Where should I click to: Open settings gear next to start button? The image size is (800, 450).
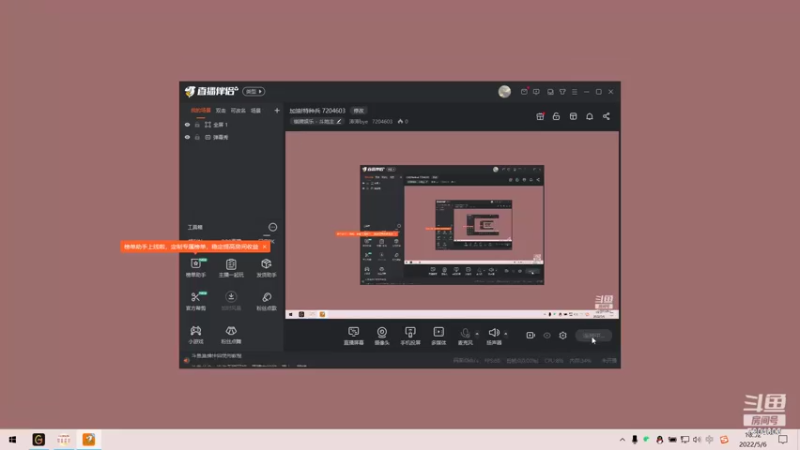pyautogui.click(x=563, y=335)
